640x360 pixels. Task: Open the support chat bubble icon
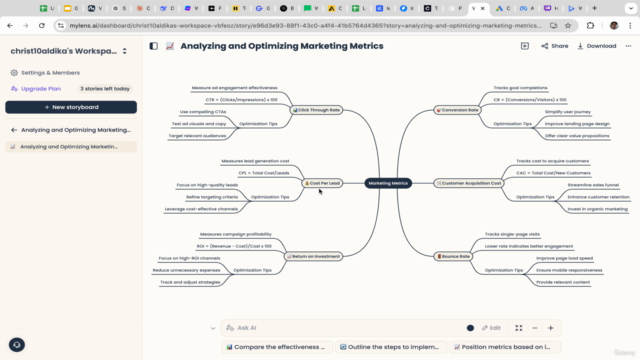(17, 345)
